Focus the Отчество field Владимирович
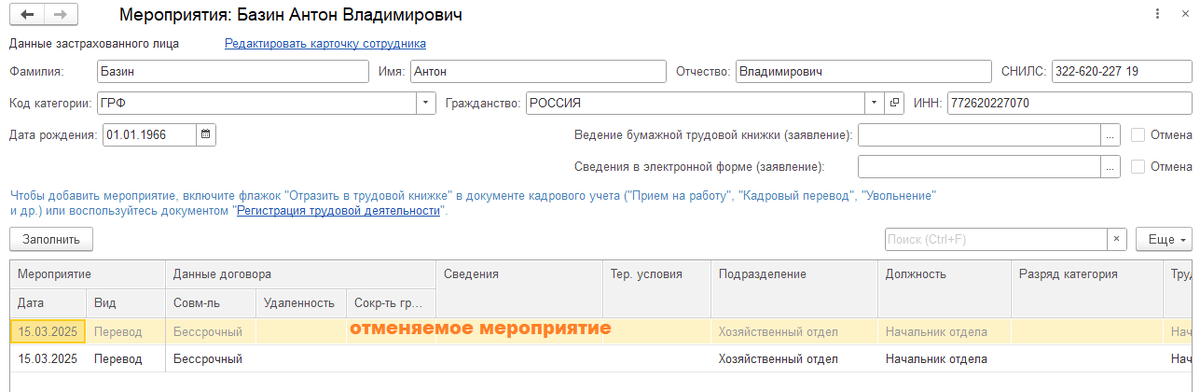 863,71
